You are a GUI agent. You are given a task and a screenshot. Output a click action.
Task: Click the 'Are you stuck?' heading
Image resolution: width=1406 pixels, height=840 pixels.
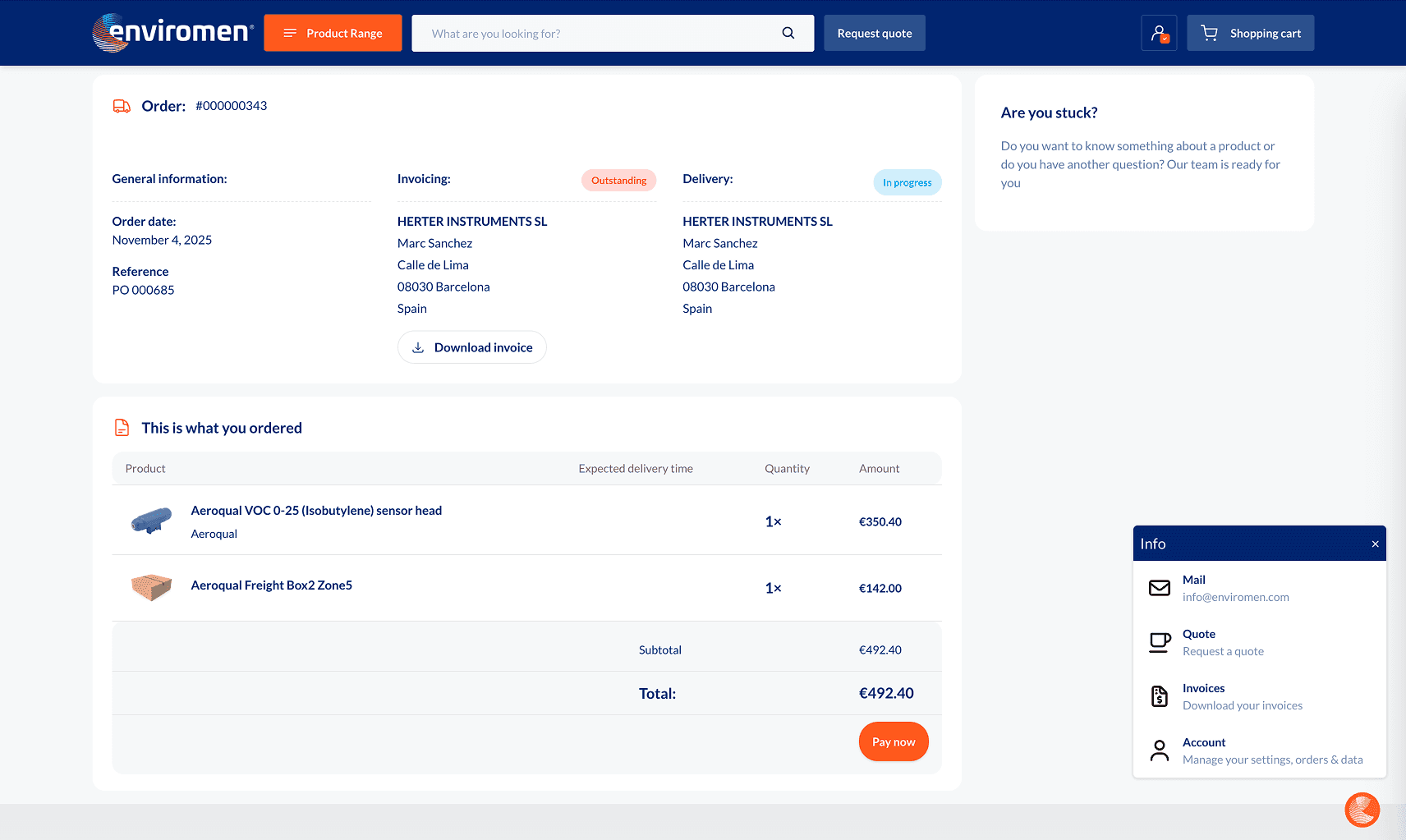point(1050,112)
